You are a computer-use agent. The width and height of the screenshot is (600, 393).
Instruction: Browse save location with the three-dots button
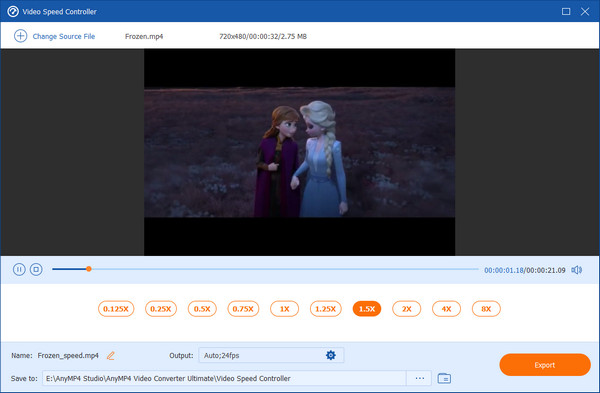pos(419,378)
